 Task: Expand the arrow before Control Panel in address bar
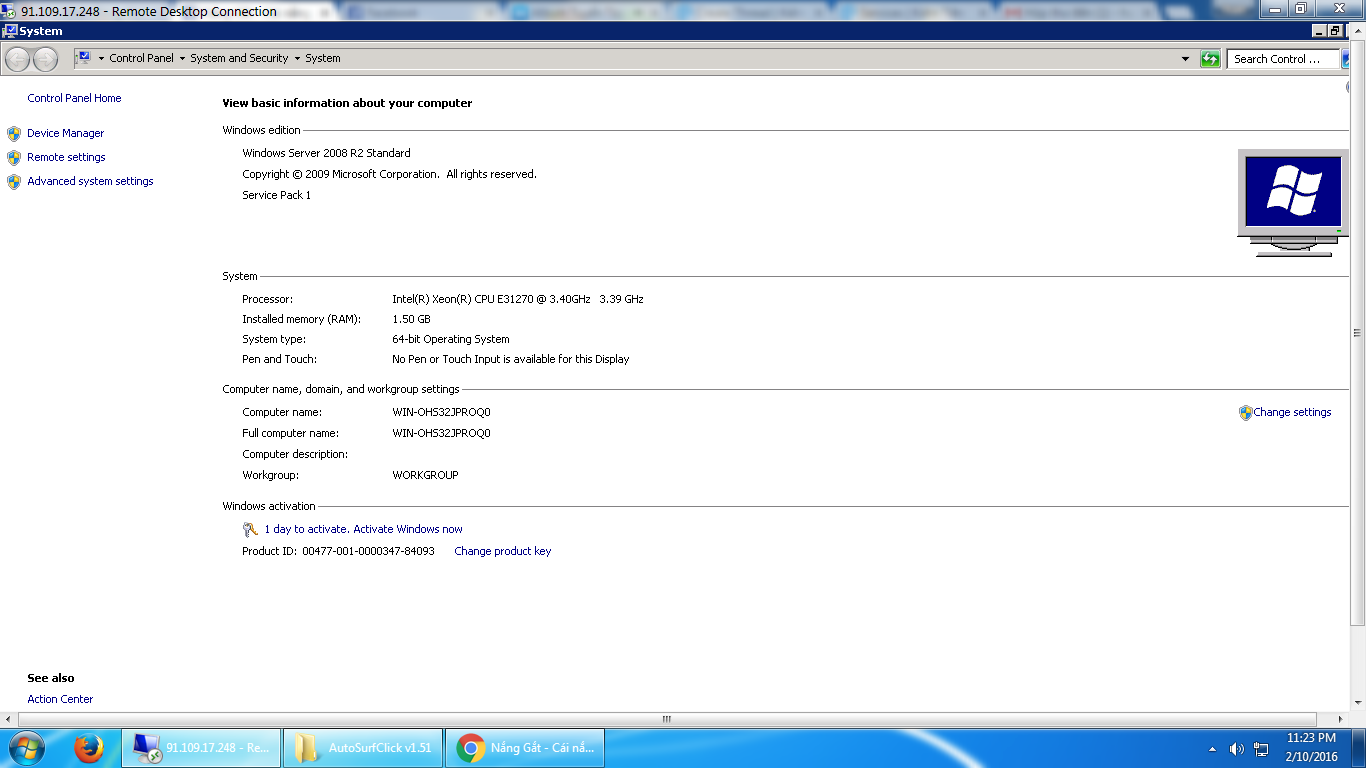(x=101, y=58)
